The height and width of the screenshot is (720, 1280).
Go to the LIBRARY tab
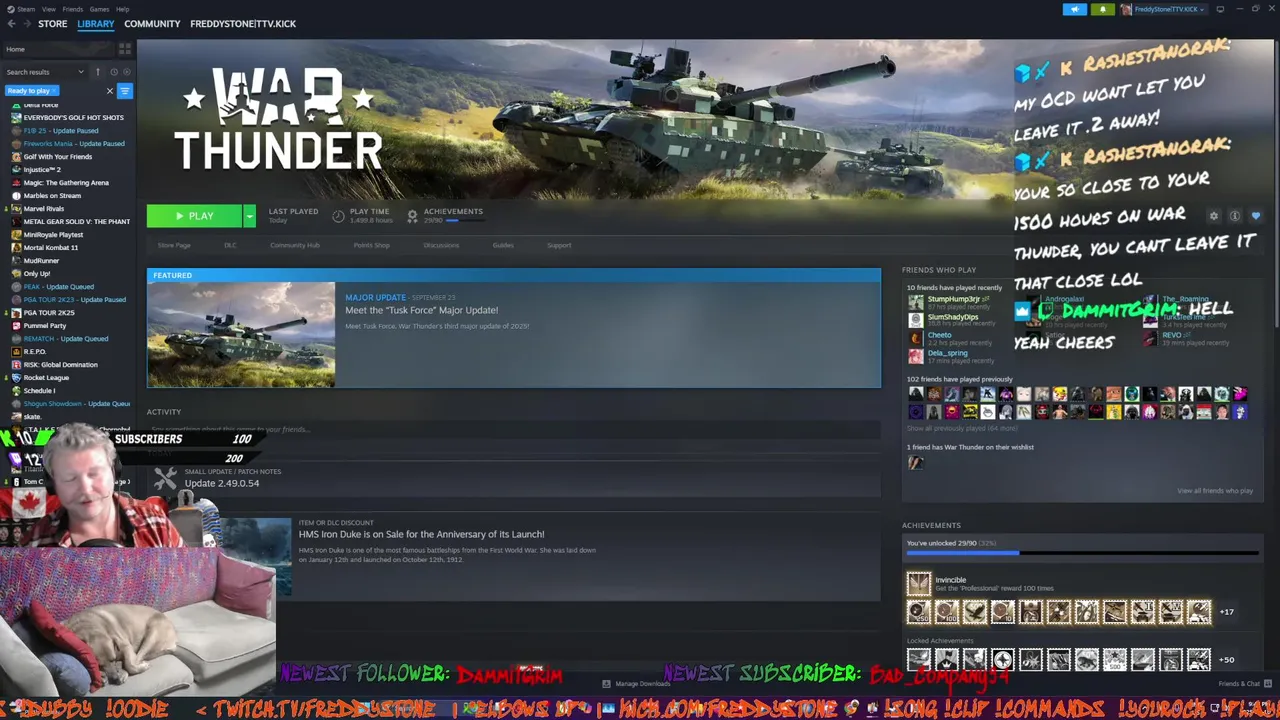coord(96,24)
